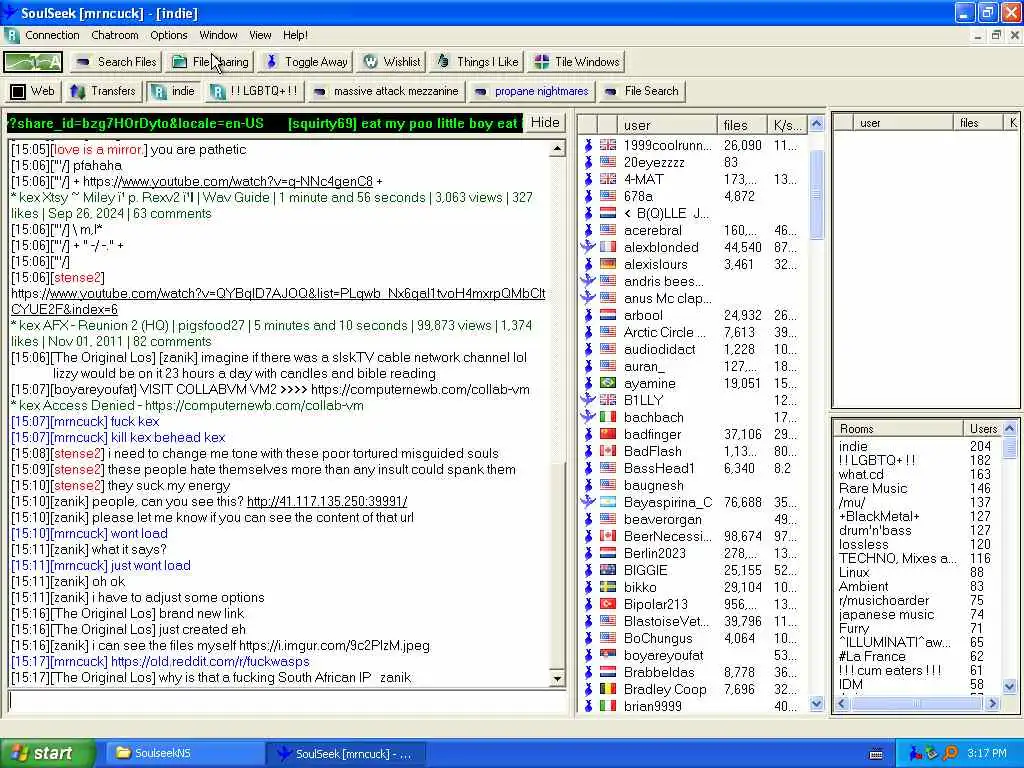Click the Argentina flag beside Bayaspirina_C
Viewport: 1024px width, 768px height.
608,502
